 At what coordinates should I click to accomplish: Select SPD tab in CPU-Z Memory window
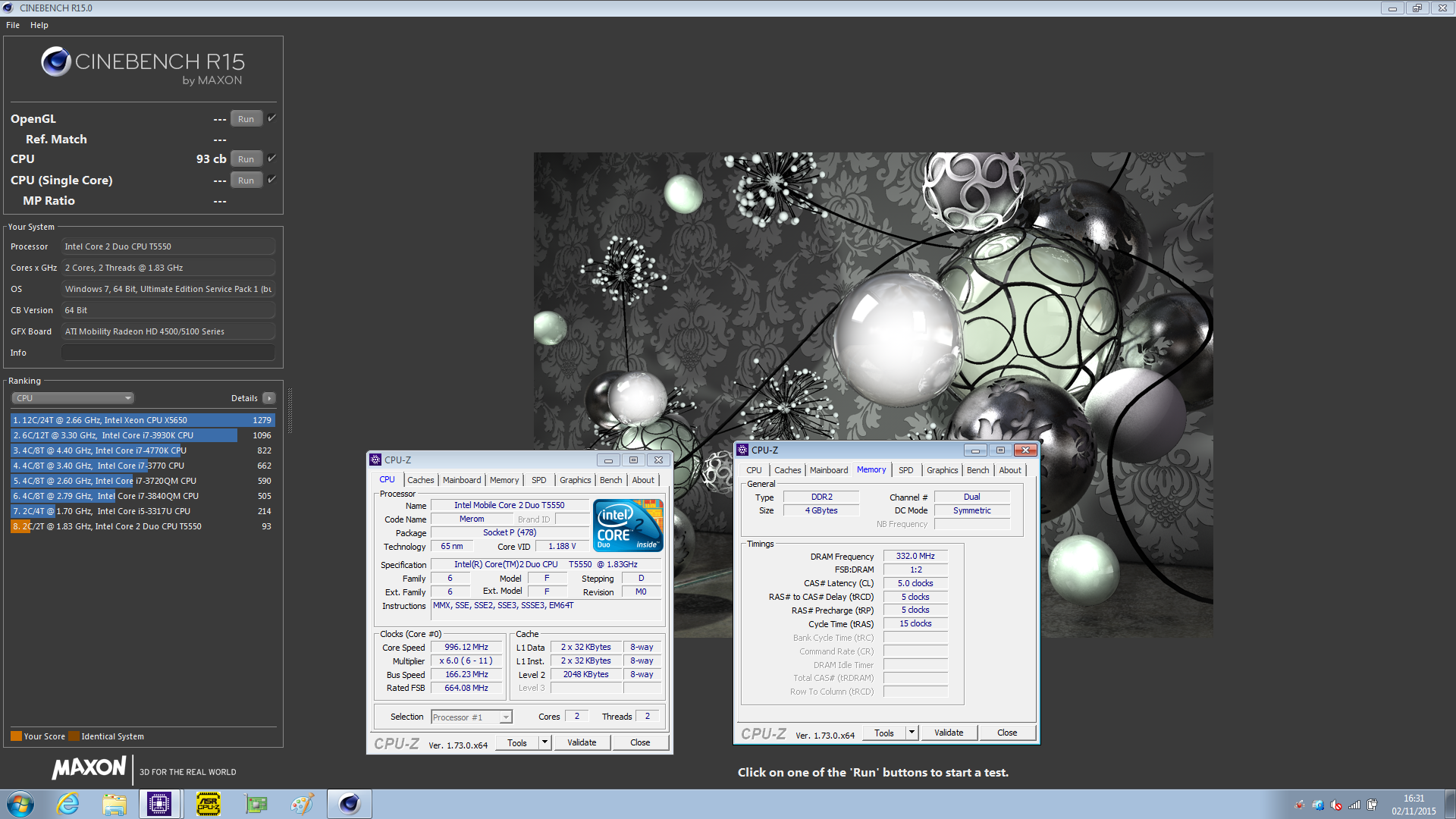point(906,470)
